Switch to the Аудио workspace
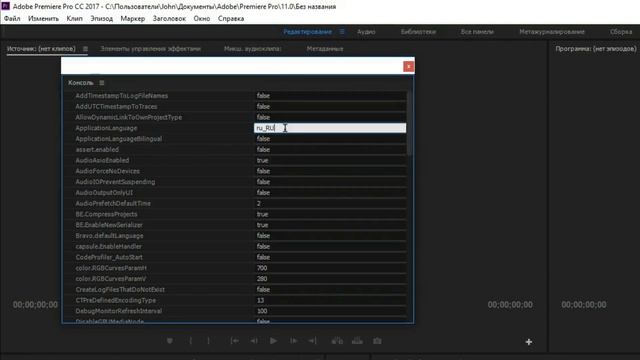The height and width of the screenshot is (360, 640). (x=366, y=31)
